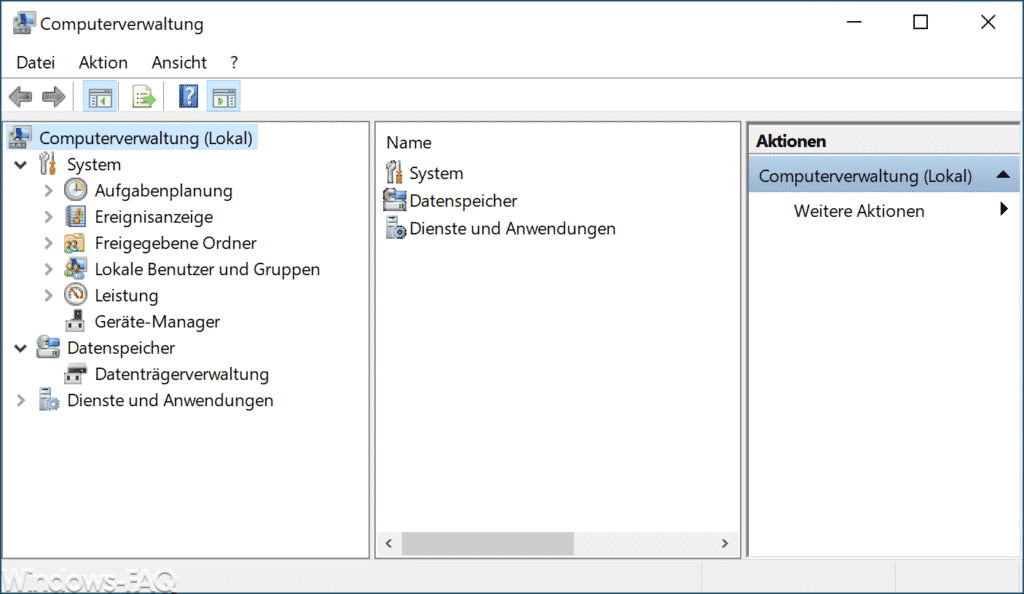Viewport: 1024px width, 594px height.
Task: Open the ? help menu
Action: click(234, 62)
